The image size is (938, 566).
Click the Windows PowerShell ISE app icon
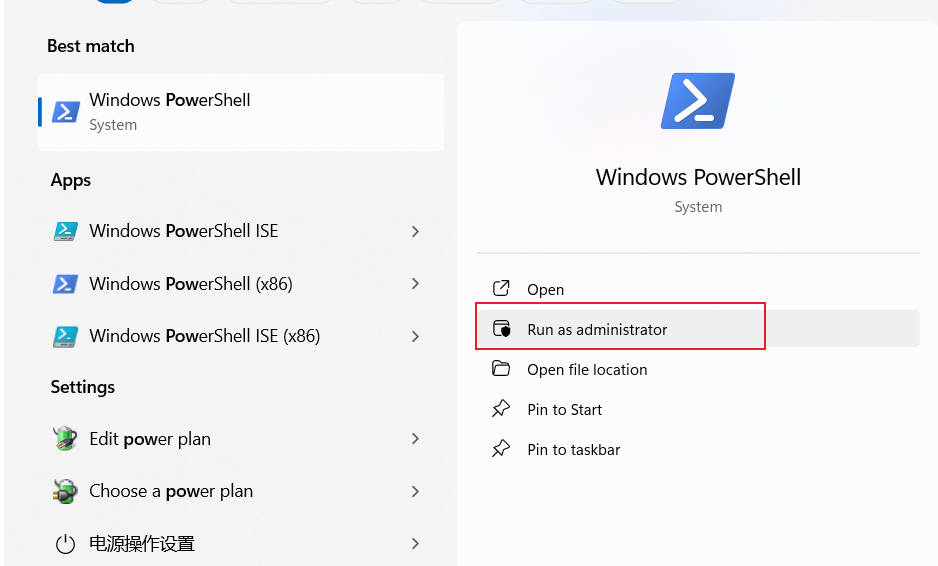pos(66,231)
